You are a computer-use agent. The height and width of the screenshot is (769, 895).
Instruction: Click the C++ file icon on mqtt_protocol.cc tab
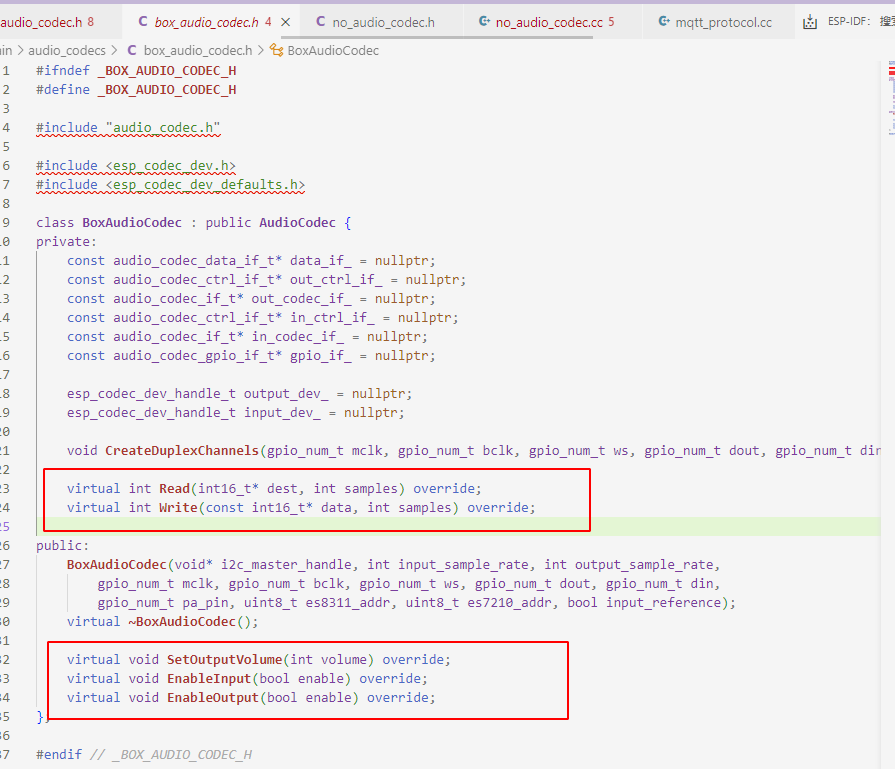coord(664,22)
